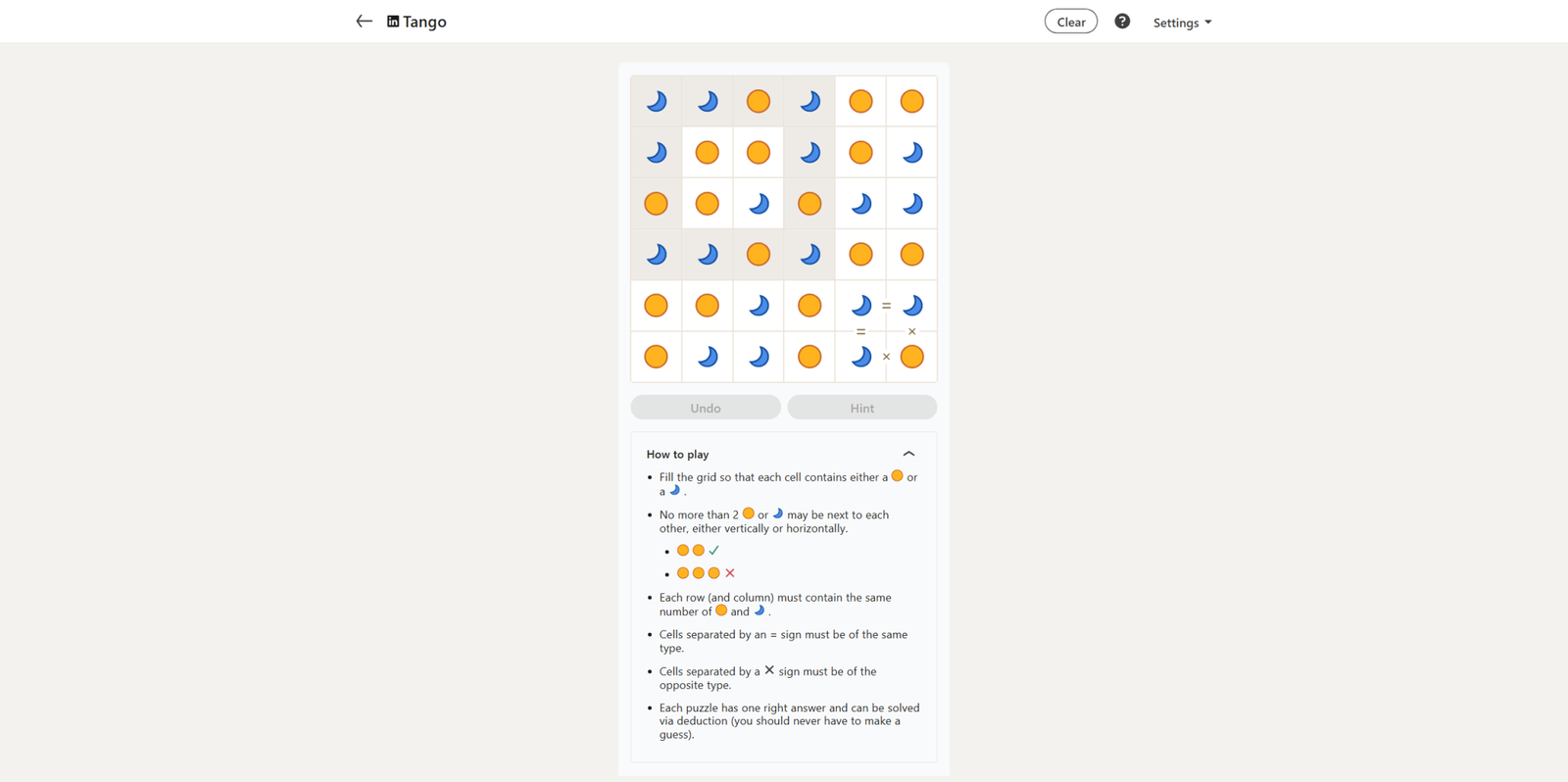Toggle the moon cell in row four, column four

coord(809,255)
